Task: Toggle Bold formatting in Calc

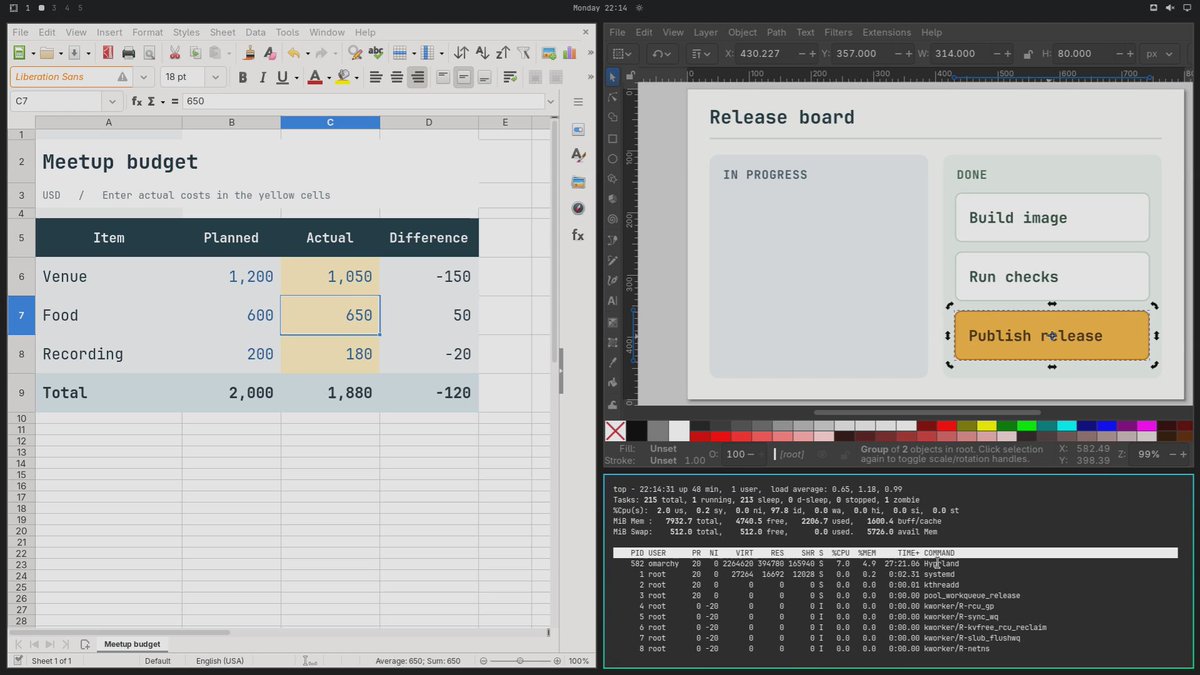Action: pyautogui.click(x=242, y=77)
